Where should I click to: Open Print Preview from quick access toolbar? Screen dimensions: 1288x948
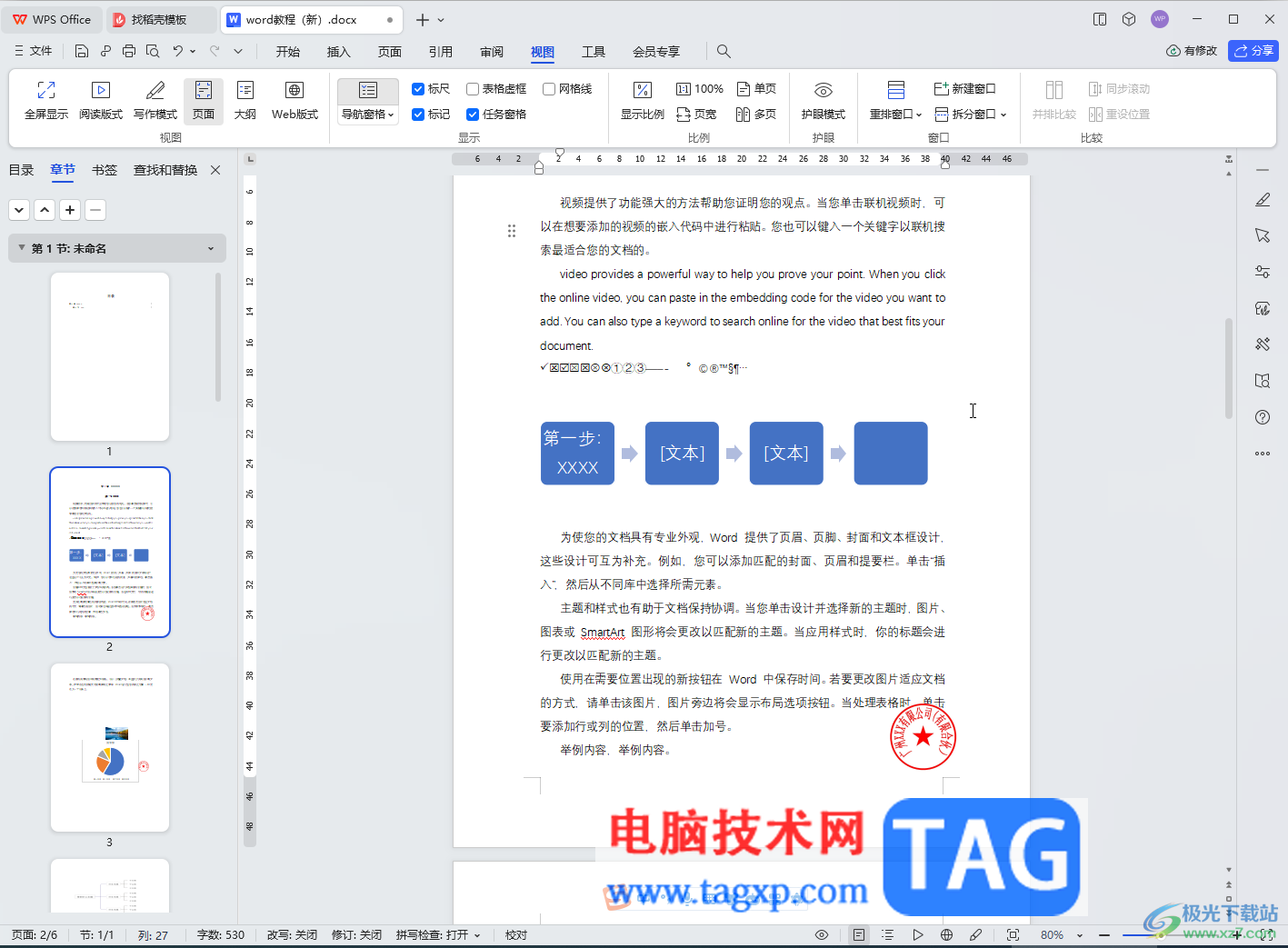pos(153,52)
